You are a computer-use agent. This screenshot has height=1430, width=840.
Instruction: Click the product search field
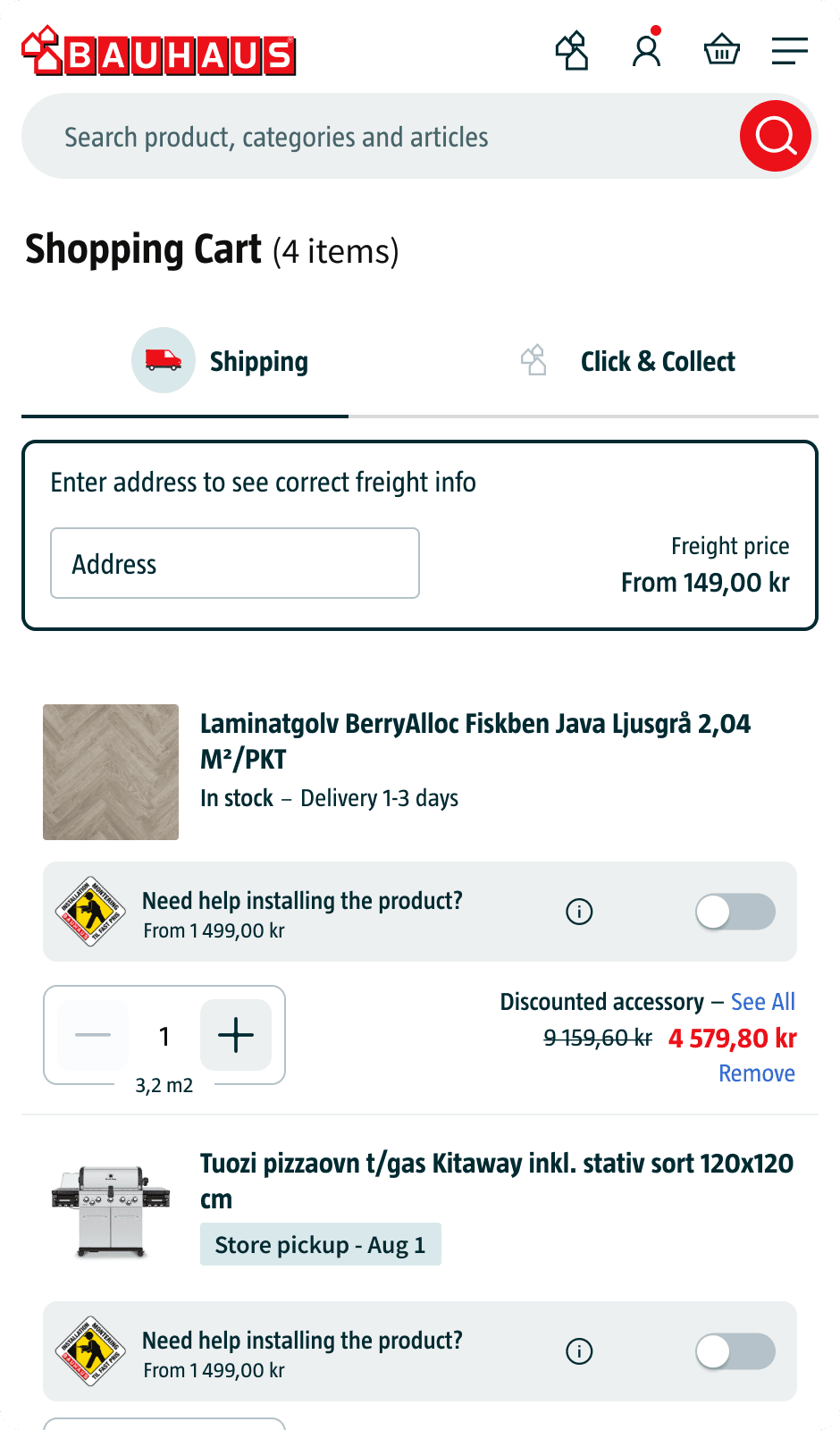375,137
